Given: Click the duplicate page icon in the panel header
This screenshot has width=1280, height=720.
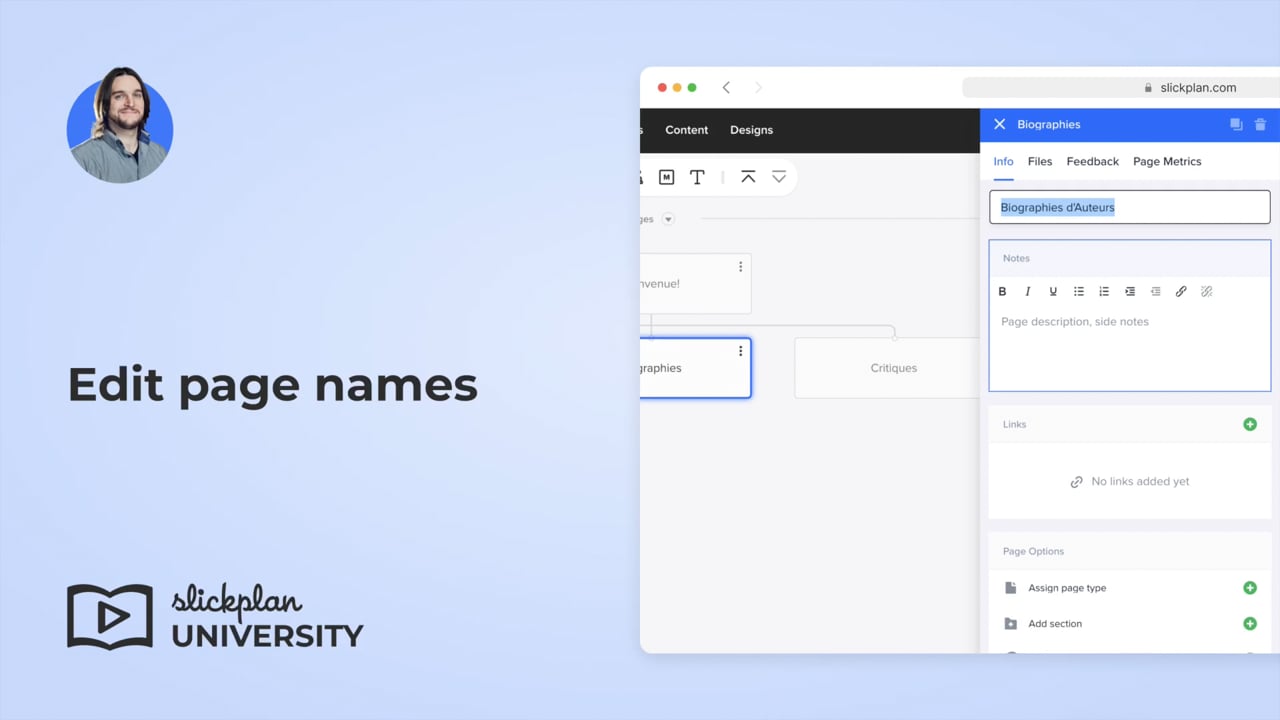Looking at the screenshot, I should (1236, 125).
